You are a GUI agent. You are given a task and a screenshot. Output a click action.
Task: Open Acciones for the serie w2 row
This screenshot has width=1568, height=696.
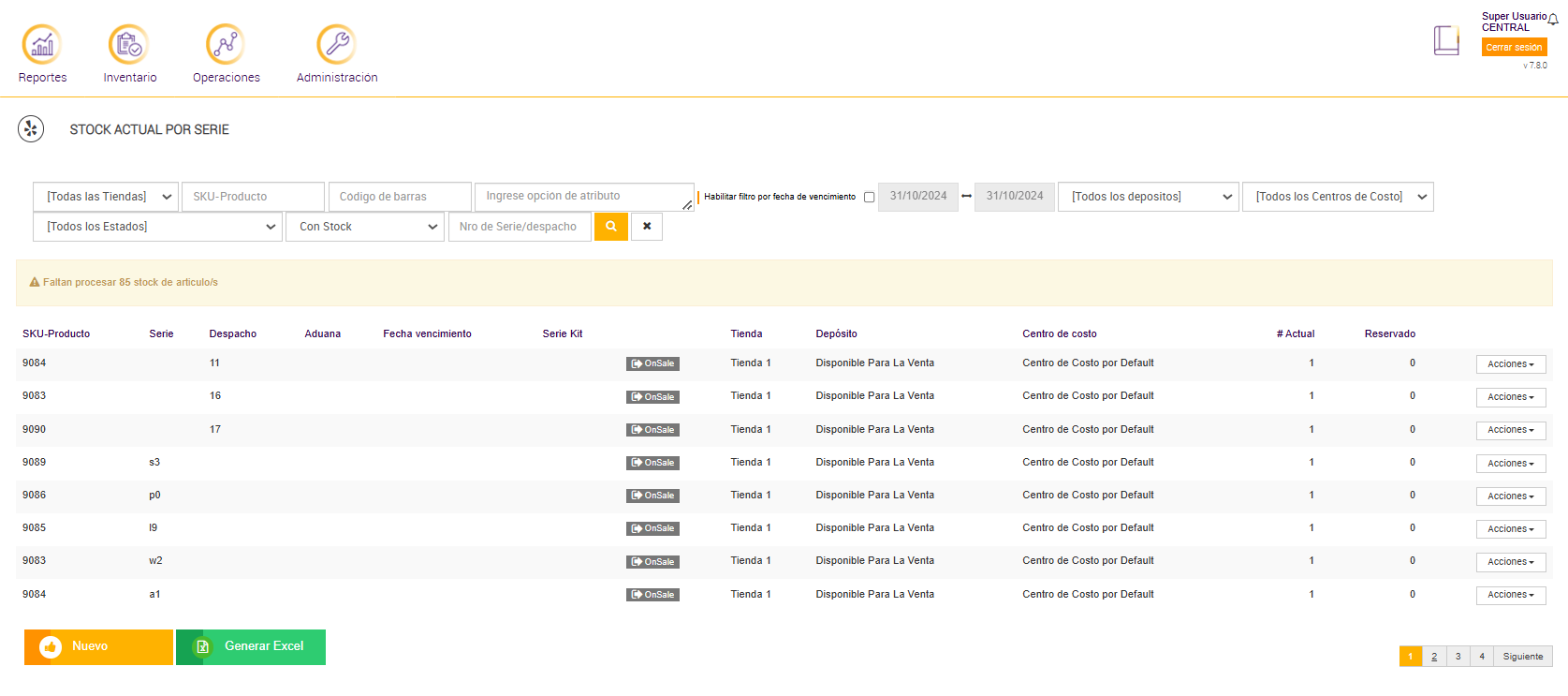point(1511,562)
